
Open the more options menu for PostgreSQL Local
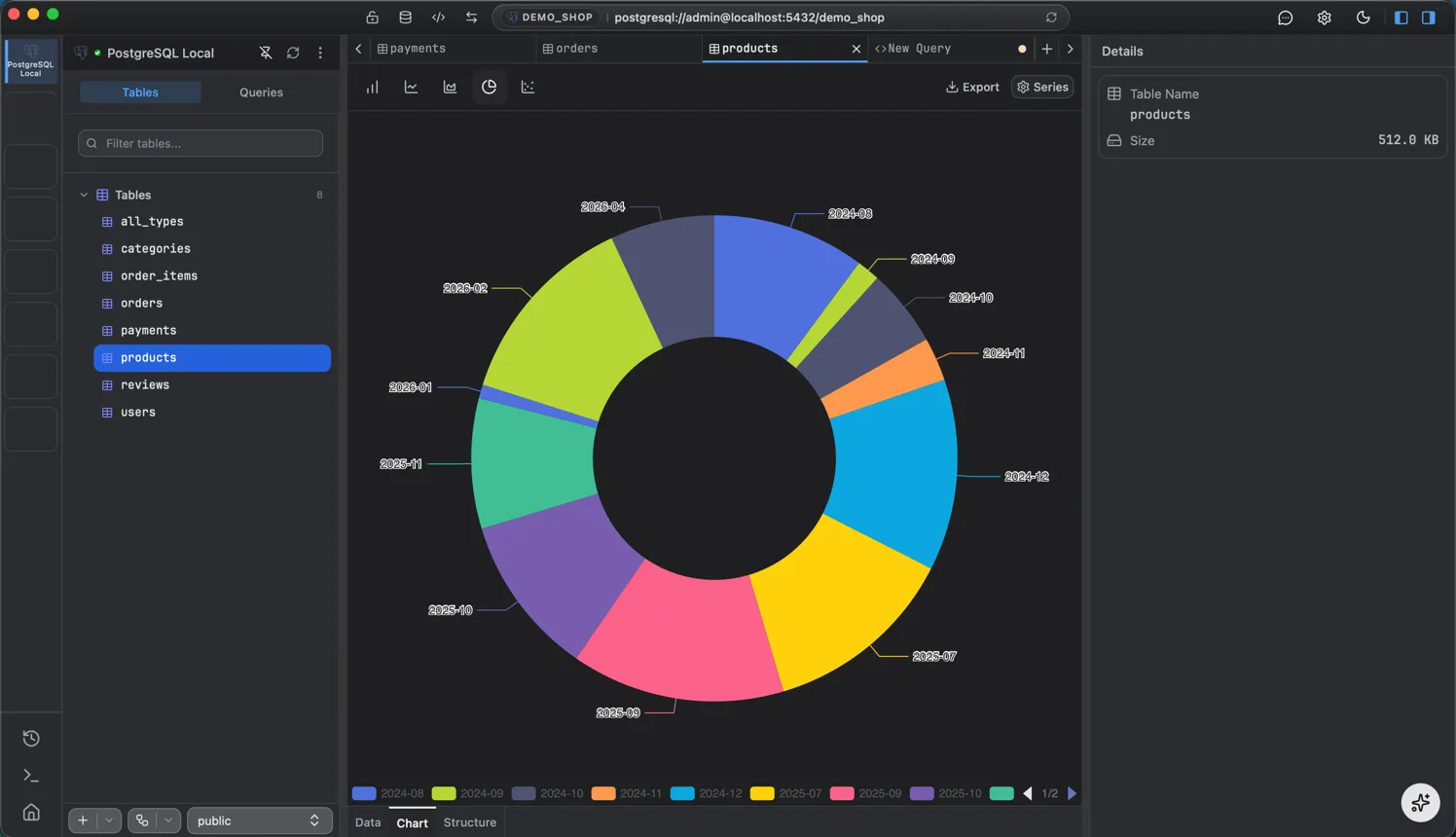320,53
